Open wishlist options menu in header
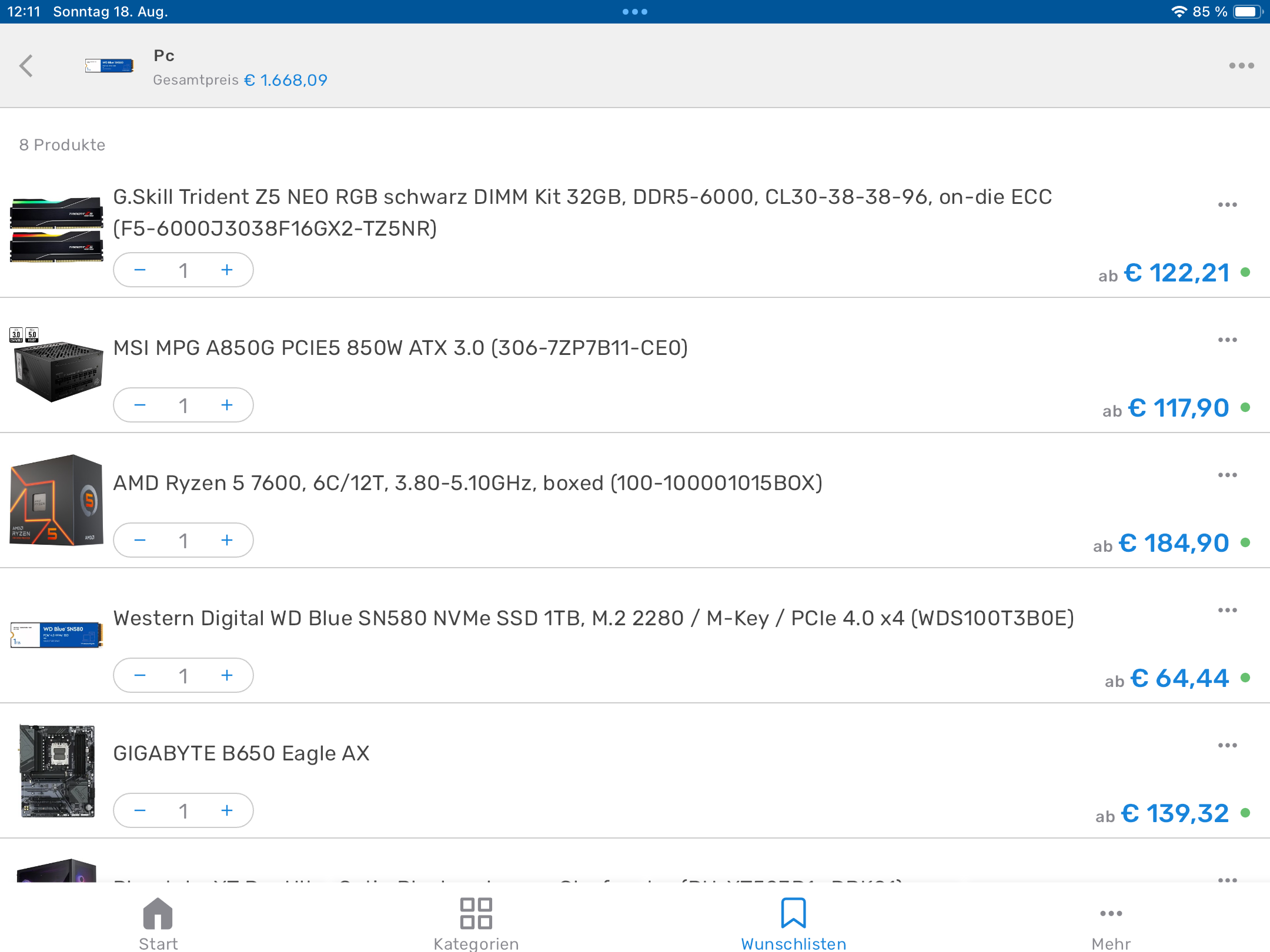 (x=1241, y=66)
